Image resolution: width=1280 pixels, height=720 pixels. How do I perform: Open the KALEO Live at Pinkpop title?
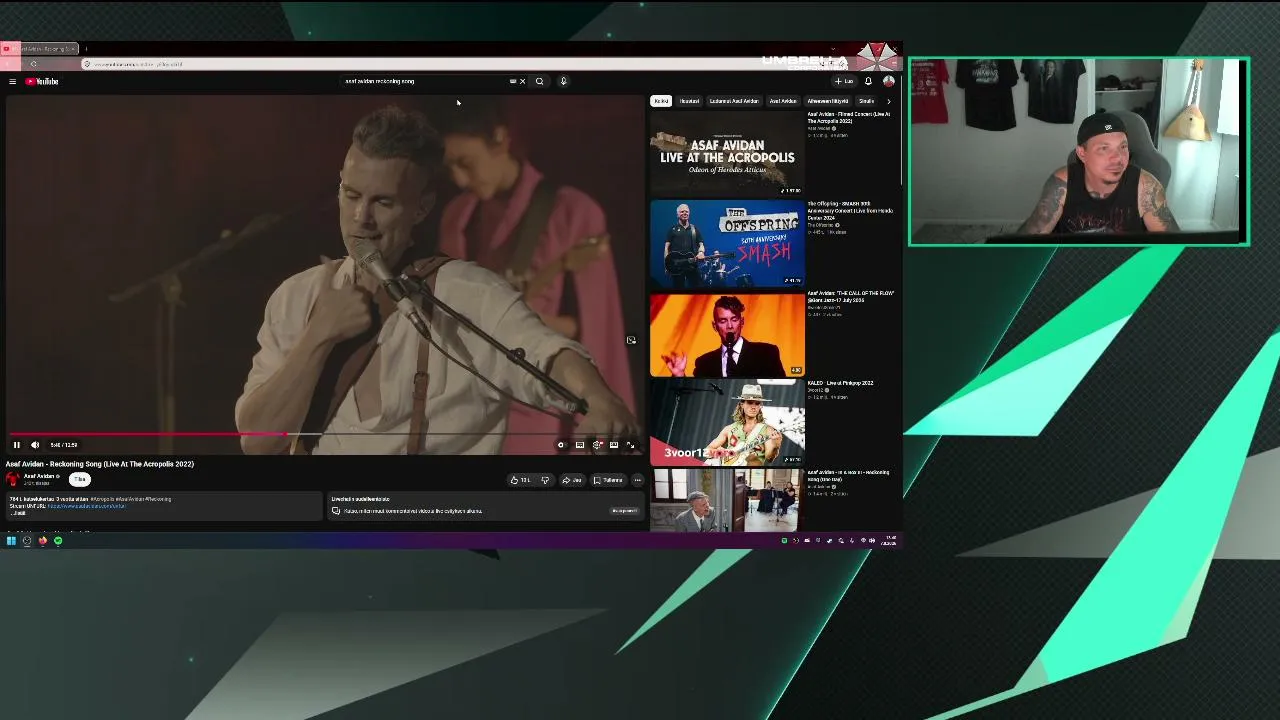[x=840, y=383]
